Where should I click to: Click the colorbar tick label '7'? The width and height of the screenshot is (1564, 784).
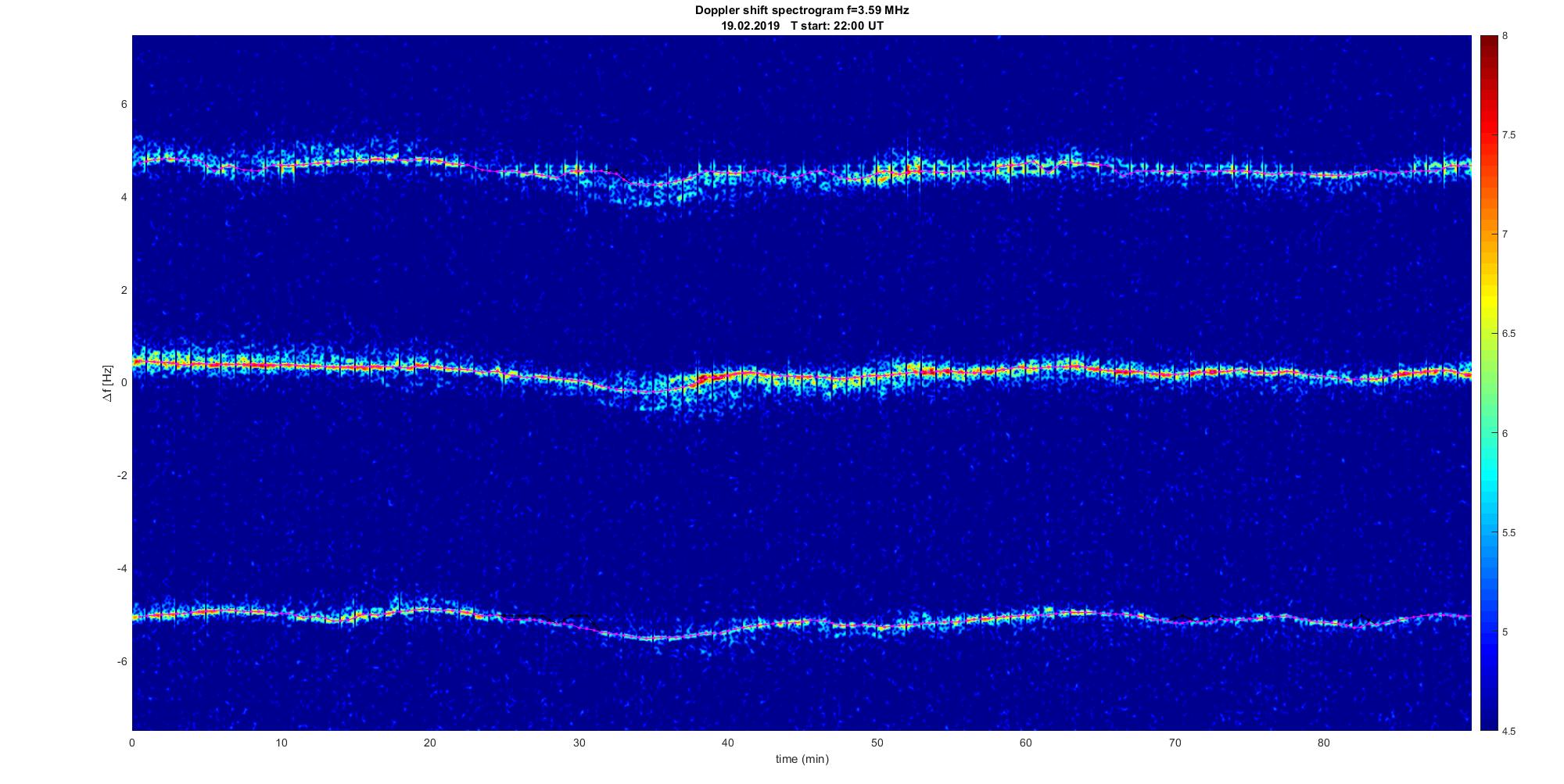tap(1505, 234)
